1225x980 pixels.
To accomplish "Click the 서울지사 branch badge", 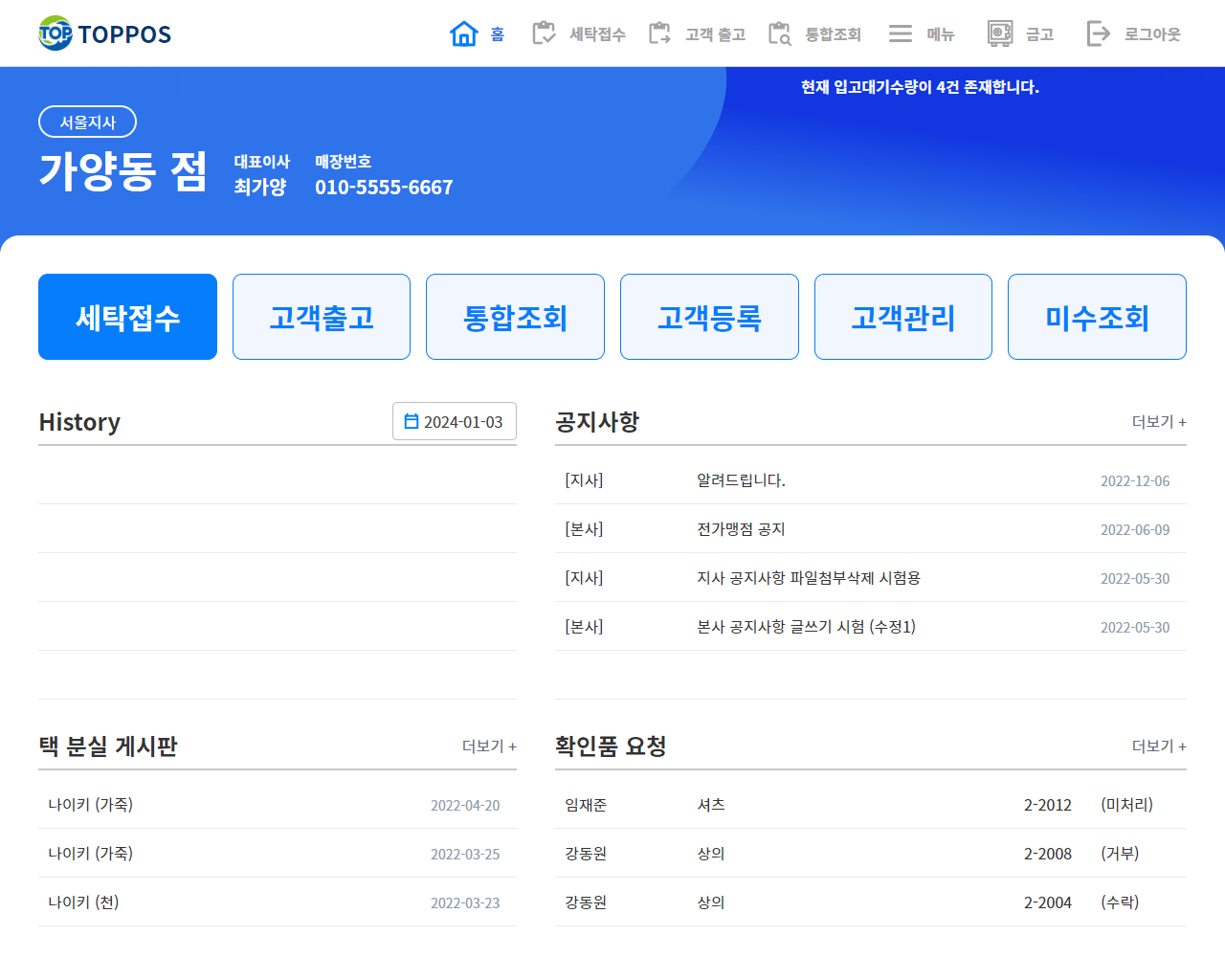I will coord(87,122).
